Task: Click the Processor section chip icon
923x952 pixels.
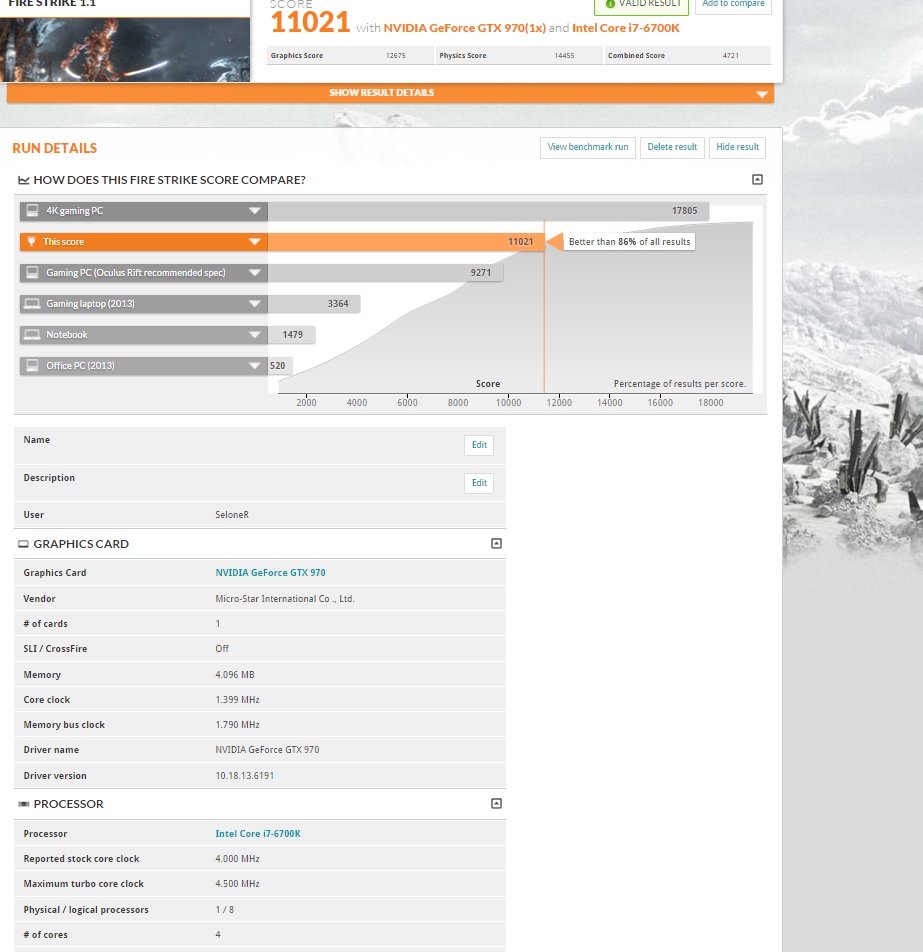Action: (24, 804)
